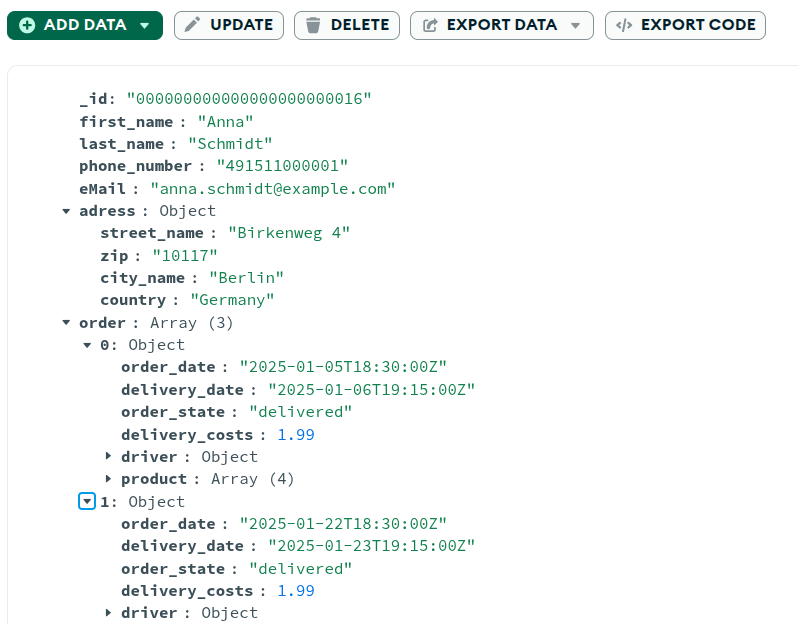
Task: Click the trash icon on Delete
Action: pos(313,25)
